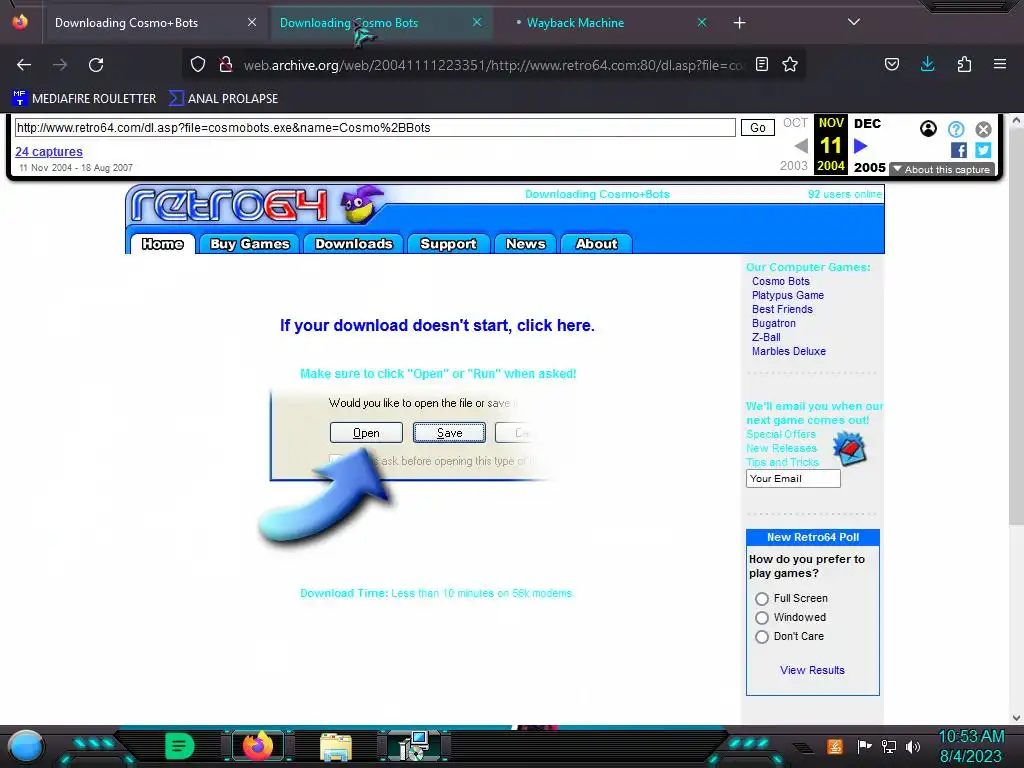Open the Wayback user account icon

(x=928, y=129)
